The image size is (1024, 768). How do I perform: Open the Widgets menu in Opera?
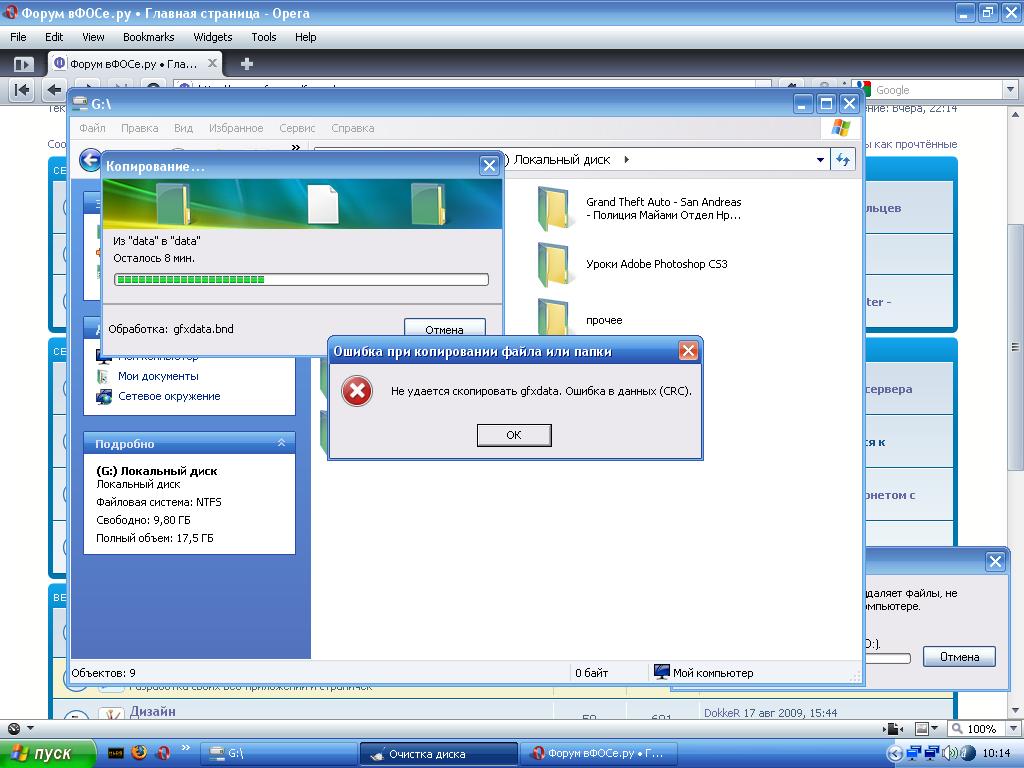212,37
